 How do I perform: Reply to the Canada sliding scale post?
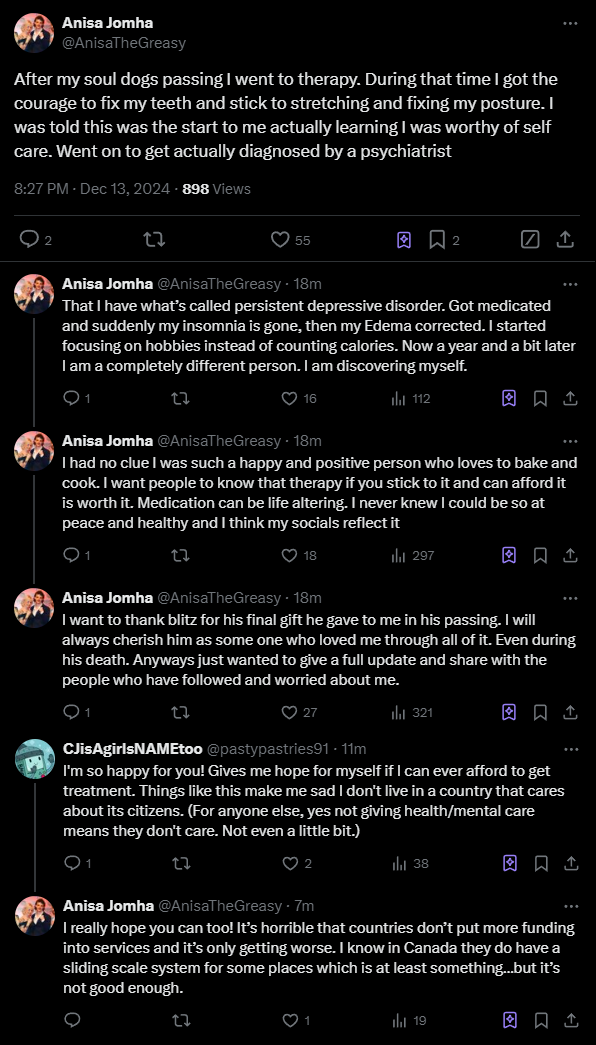click(72, 1020)
